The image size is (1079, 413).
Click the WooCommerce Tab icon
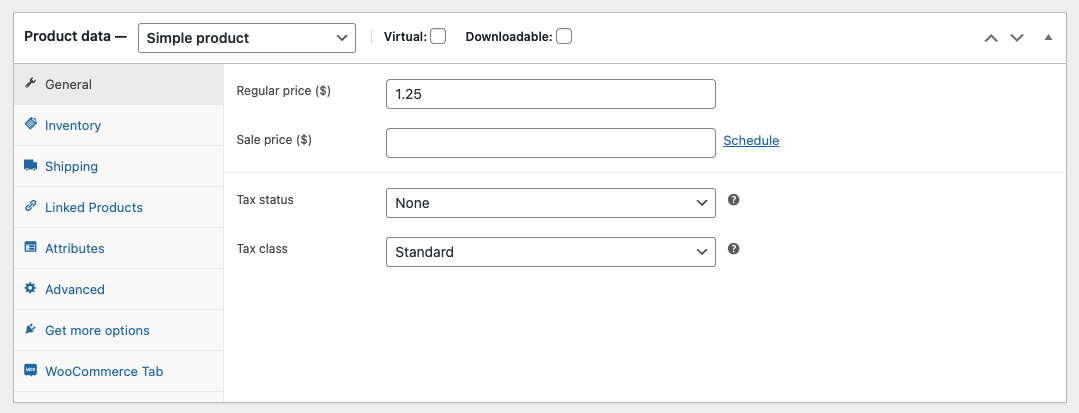pyautogui.click(x=30, y=370)
